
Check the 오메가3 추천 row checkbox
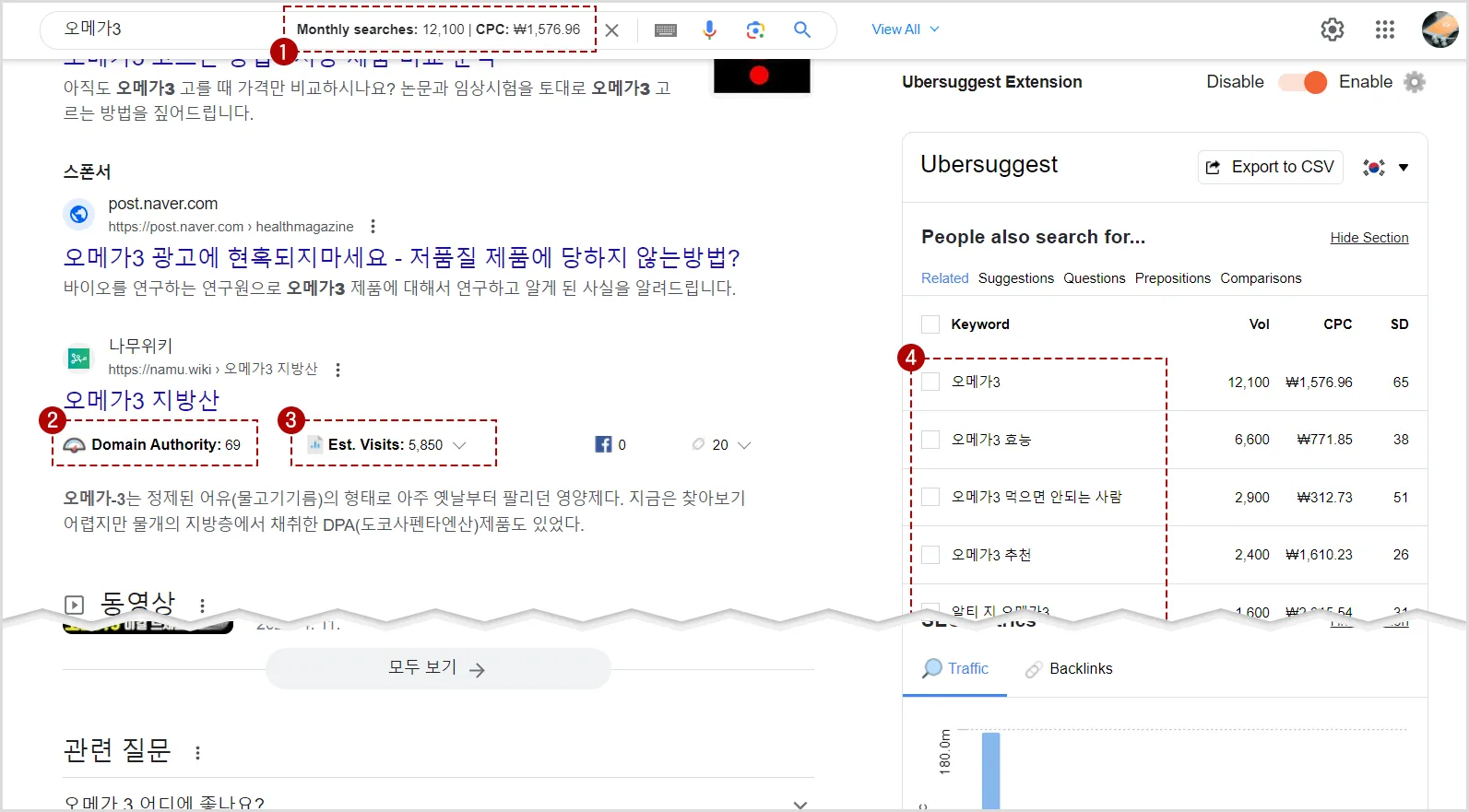pyautogui.click(x=930, y=555)
